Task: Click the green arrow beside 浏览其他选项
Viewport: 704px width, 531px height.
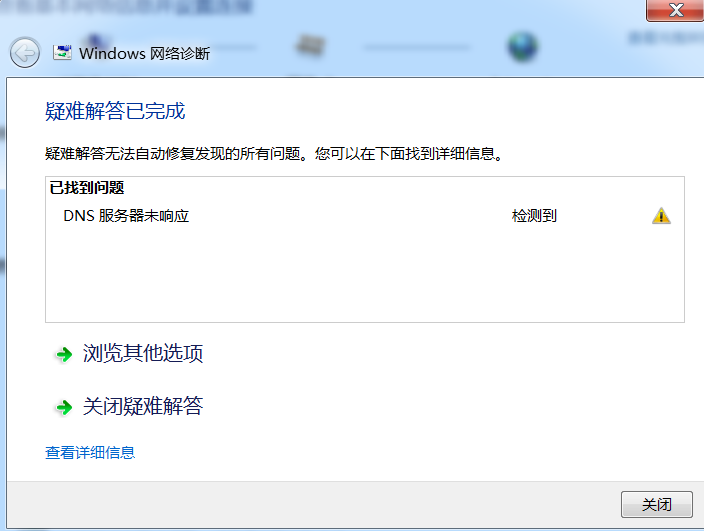Action: point(64,355)
